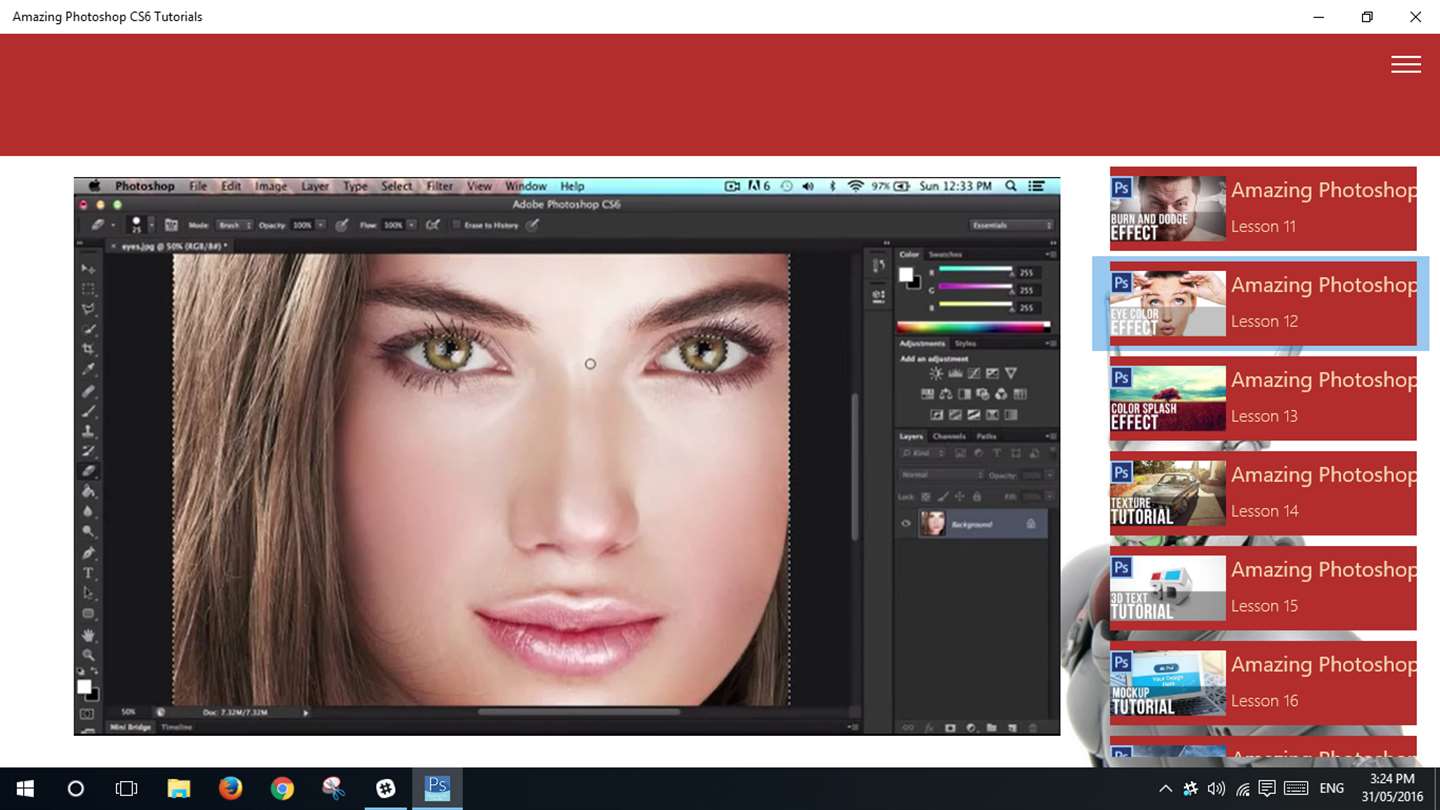This screenshot has height=810, width=1440.
Task: Open the layer blend mode Normal dropdown
Action: pos(941,475)
